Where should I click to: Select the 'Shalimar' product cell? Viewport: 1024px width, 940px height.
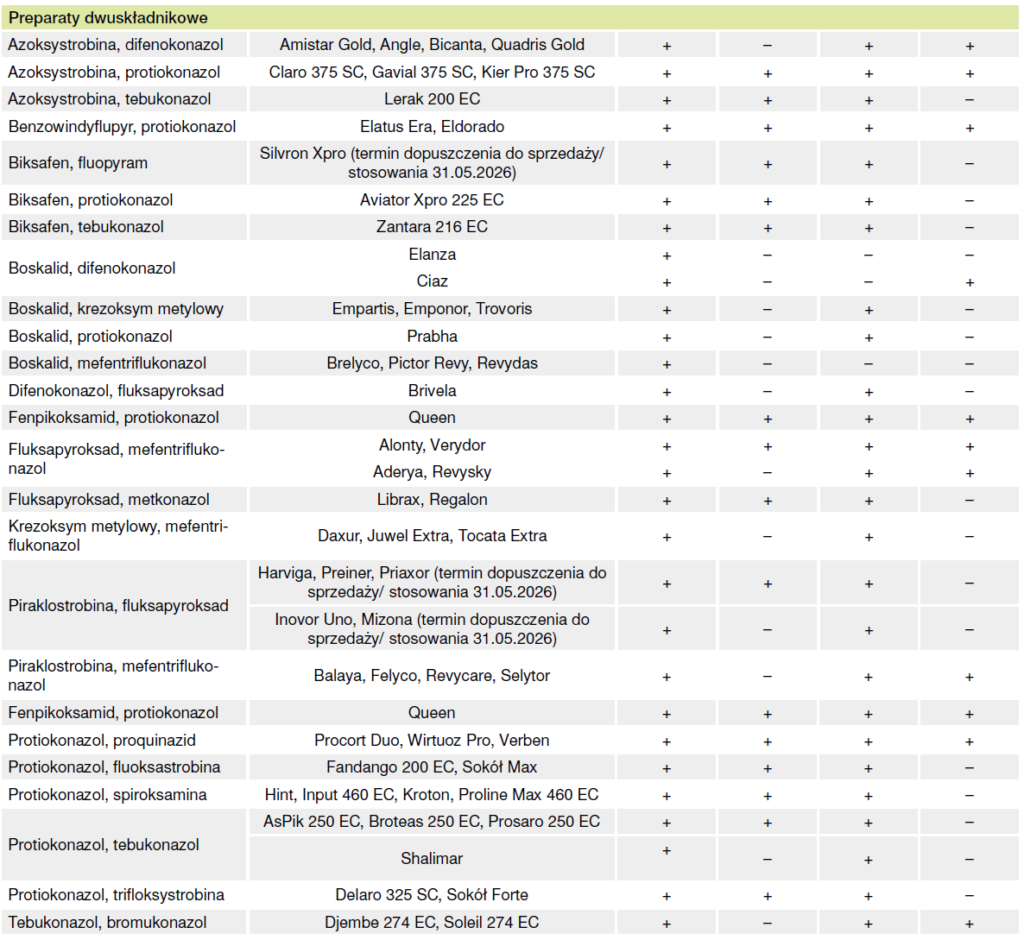coord(432,858)
